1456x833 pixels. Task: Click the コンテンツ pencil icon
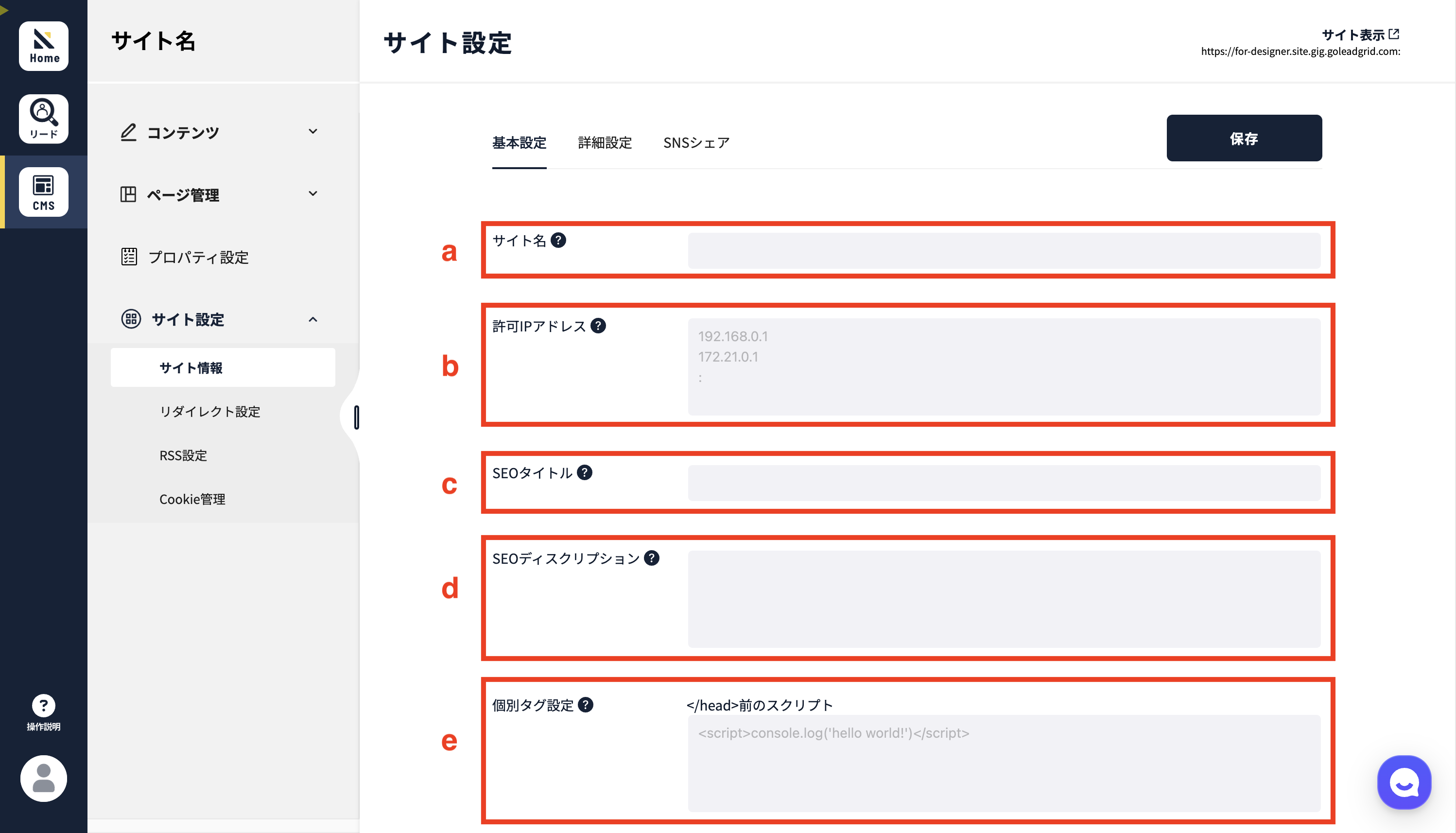click(x=128, y=132)
